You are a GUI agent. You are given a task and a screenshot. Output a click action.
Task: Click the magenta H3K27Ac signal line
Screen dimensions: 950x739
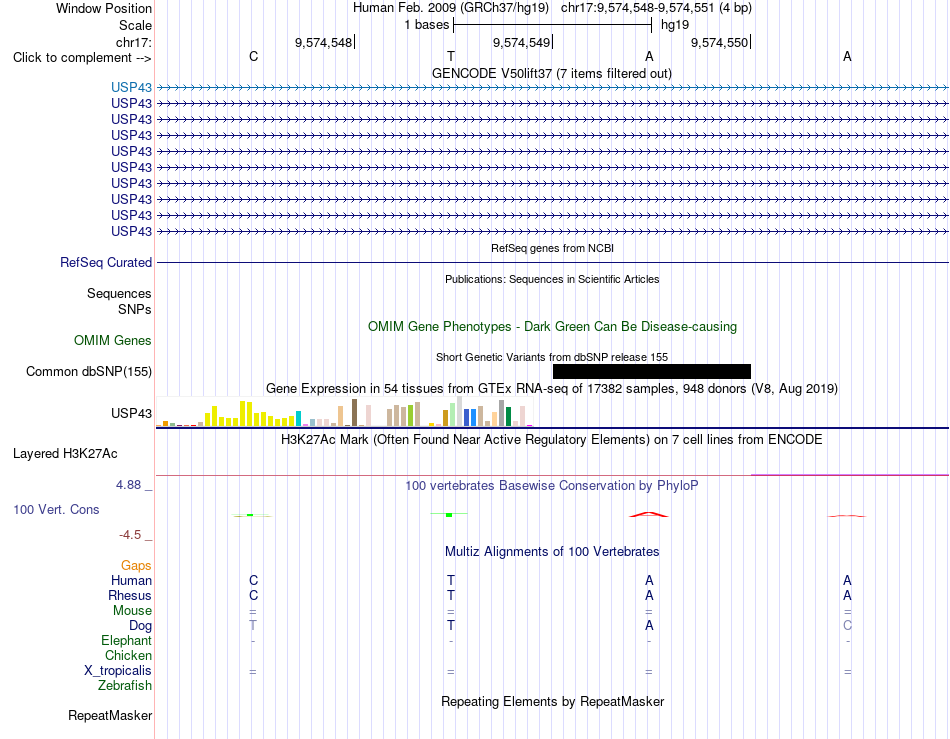pos(849,475)
